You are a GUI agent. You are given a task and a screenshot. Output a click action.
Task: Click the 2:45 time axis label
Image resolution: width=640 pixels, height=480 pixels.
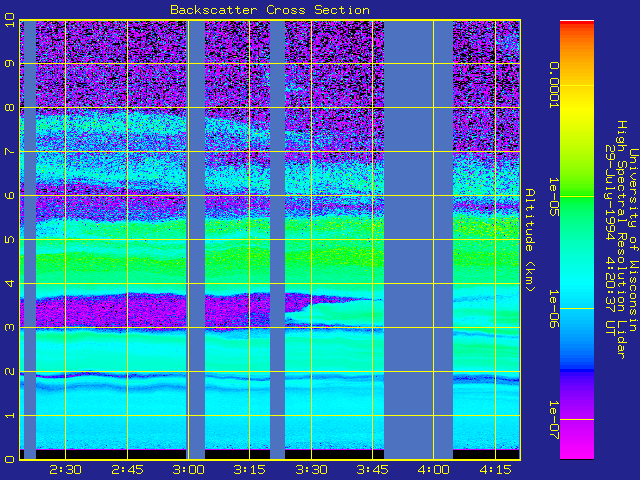pyautogui.click(x=127, y=470)
